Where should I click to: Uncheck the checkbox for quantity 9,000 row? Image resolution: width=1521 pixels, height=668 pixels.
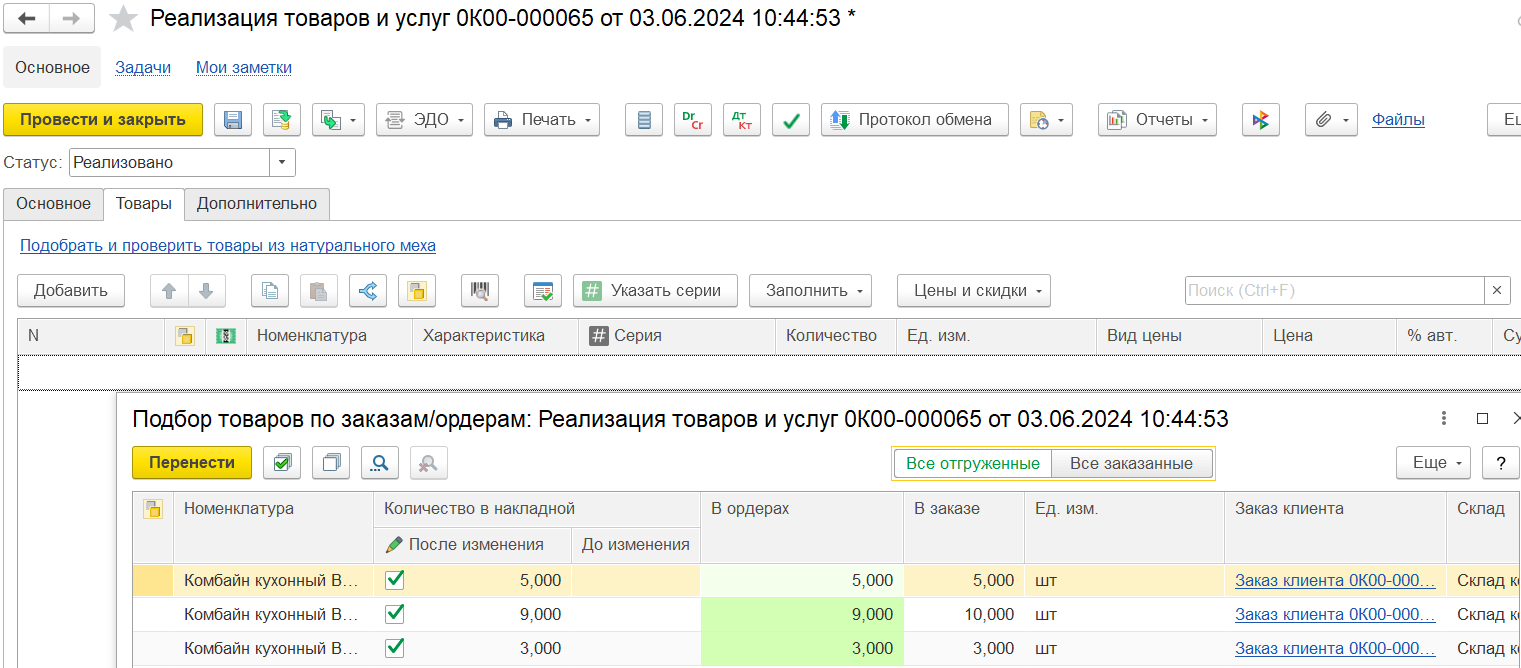[395, 614]
